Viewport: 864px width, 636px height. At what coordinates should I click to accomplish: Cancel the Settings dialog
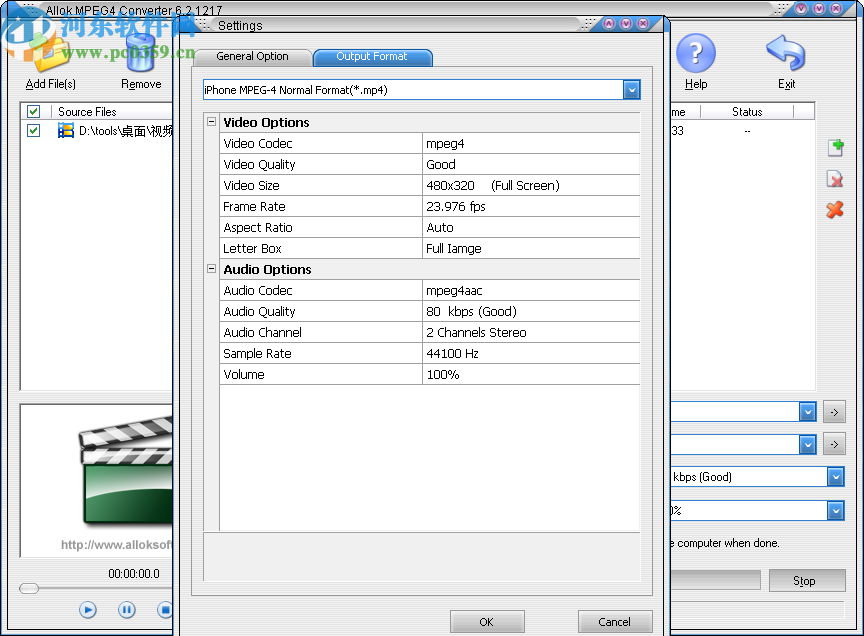pos(615,620)
